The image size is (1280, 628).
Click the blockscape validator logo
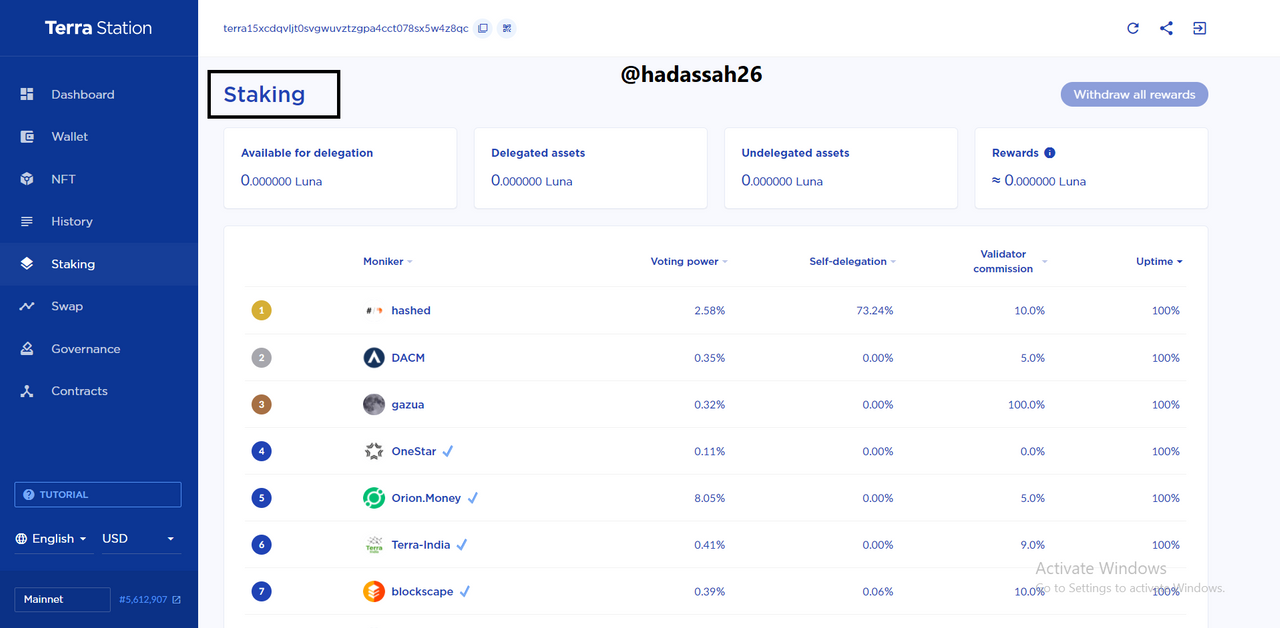[374, 592]
